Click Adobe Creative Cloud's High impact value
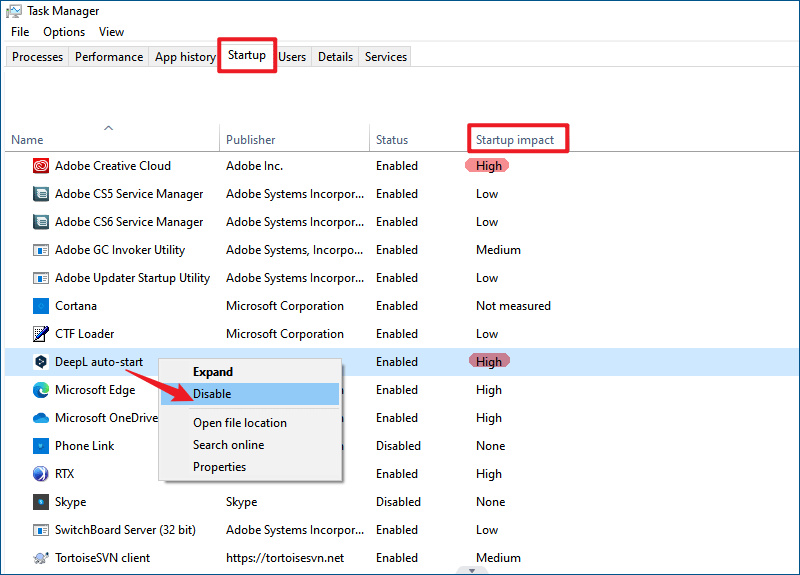 pos(488,166)
